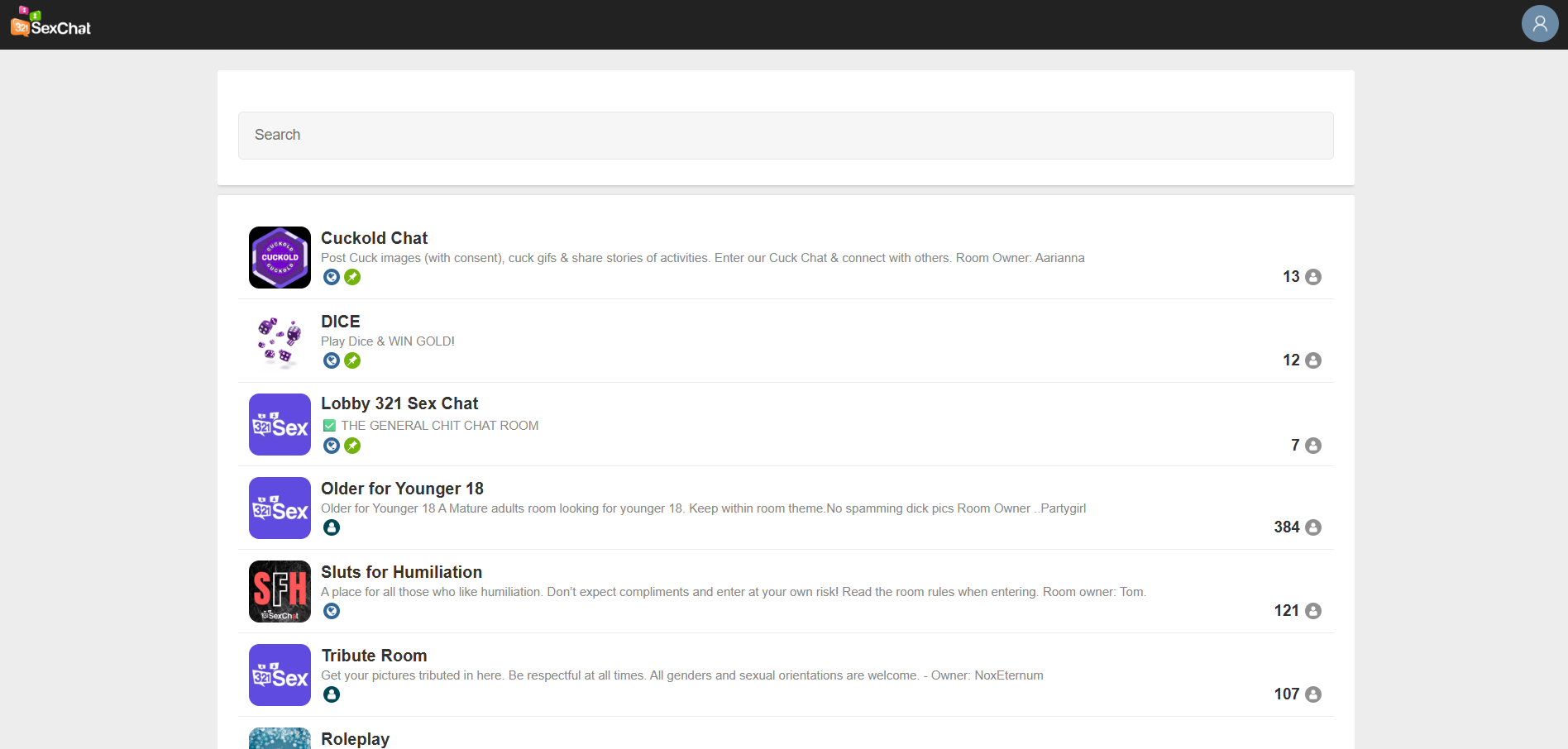Open the Tribute Room title link
This screenshot has height=749, width=1568.
coord(374,656)
